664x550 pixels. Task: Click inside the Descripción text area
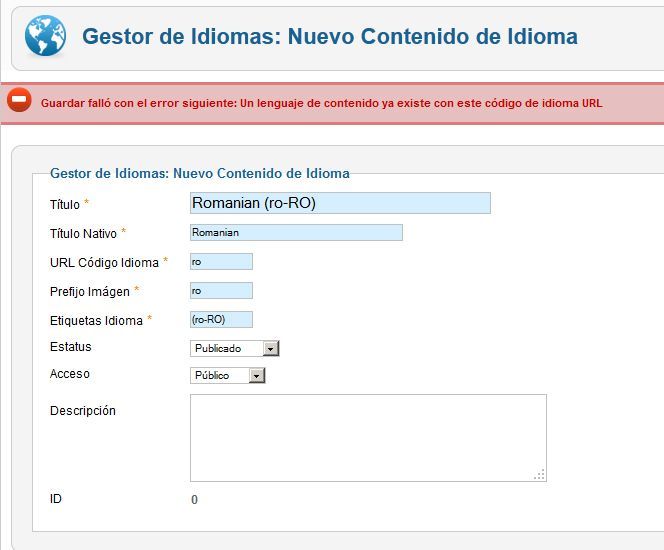[x=368, y=438]
